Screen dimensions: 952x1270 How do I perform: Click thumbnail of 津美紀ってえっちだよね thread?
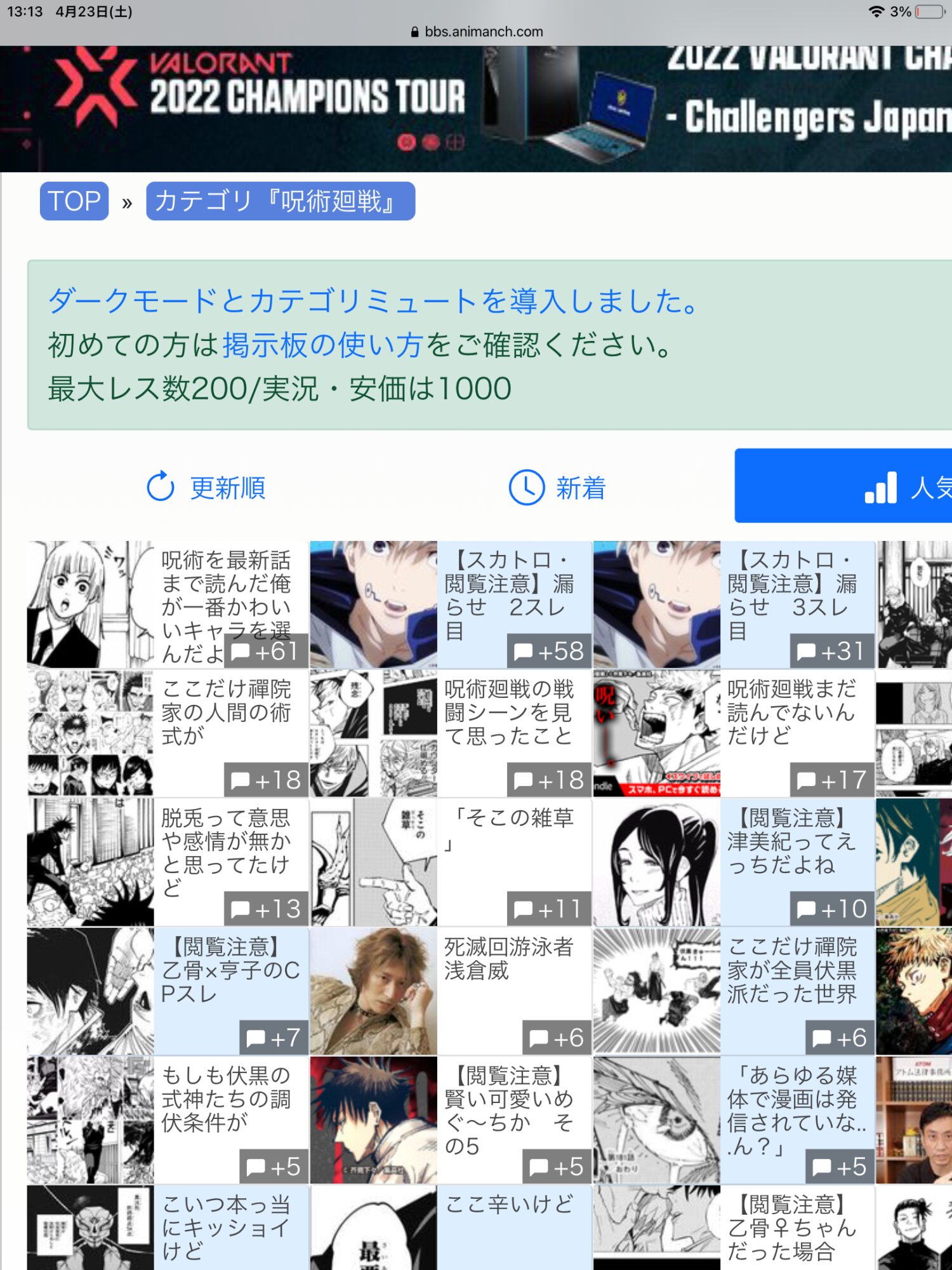[656, 862]
